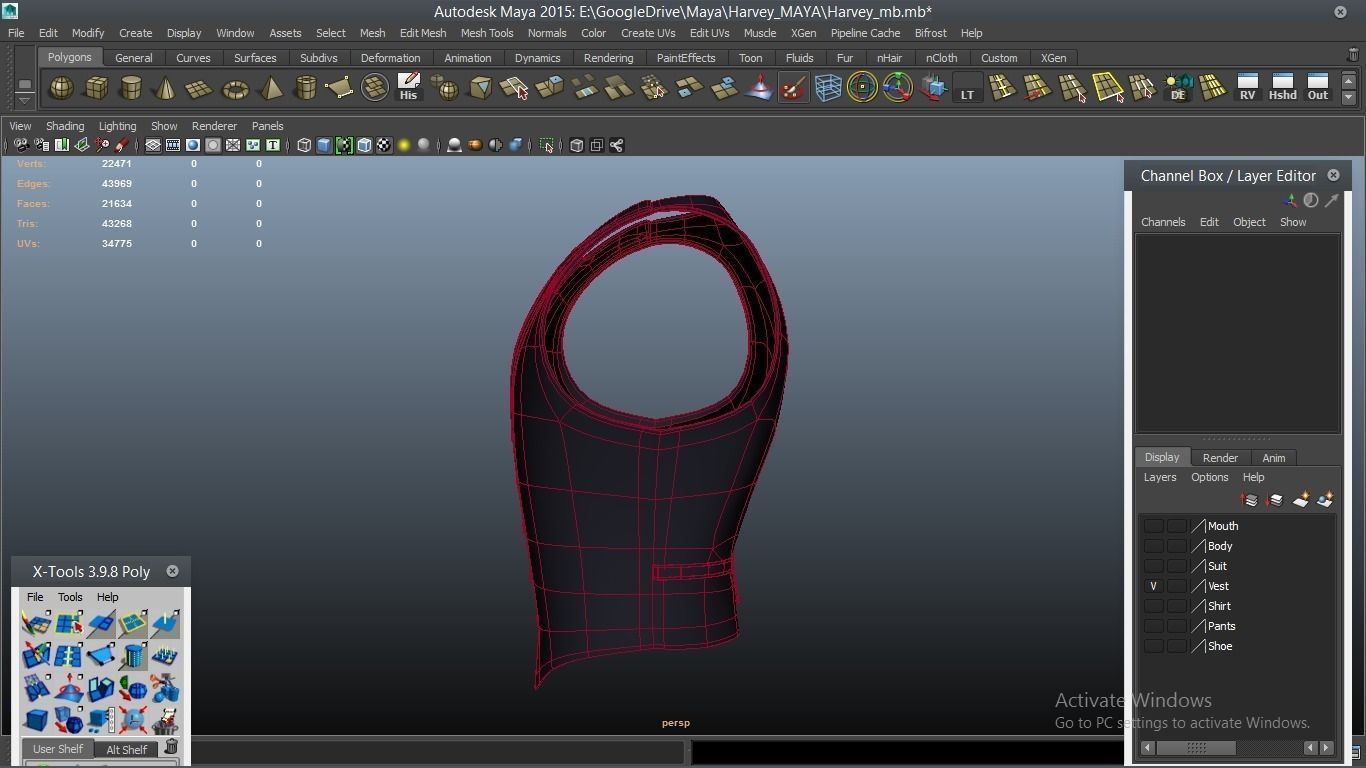Switch to the Render layer tab

(1220, 458)
